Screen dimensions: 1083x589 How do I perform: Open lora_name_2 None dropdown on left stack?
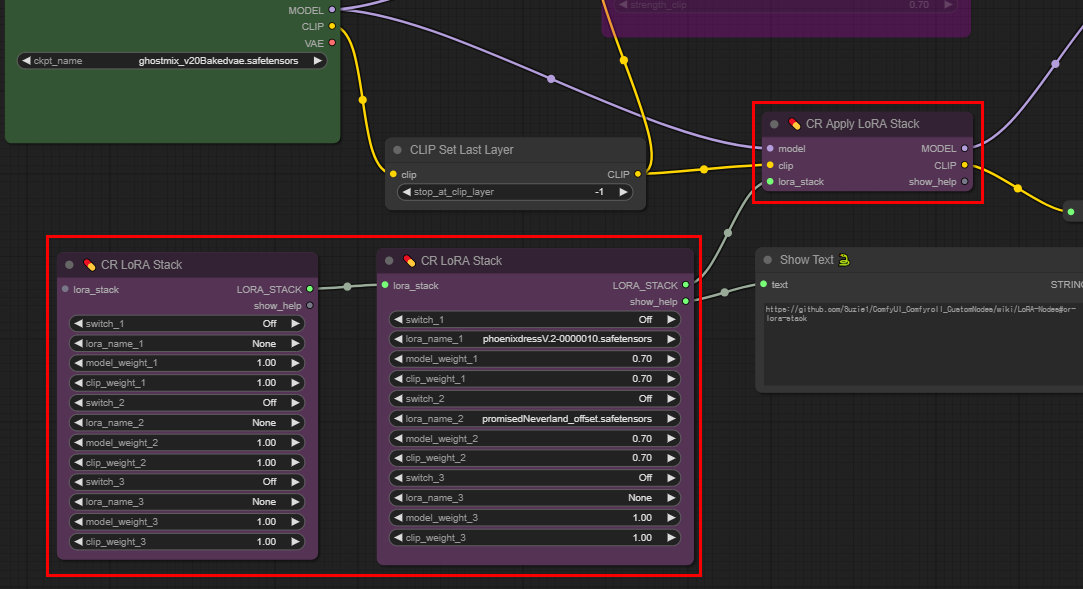187,423
